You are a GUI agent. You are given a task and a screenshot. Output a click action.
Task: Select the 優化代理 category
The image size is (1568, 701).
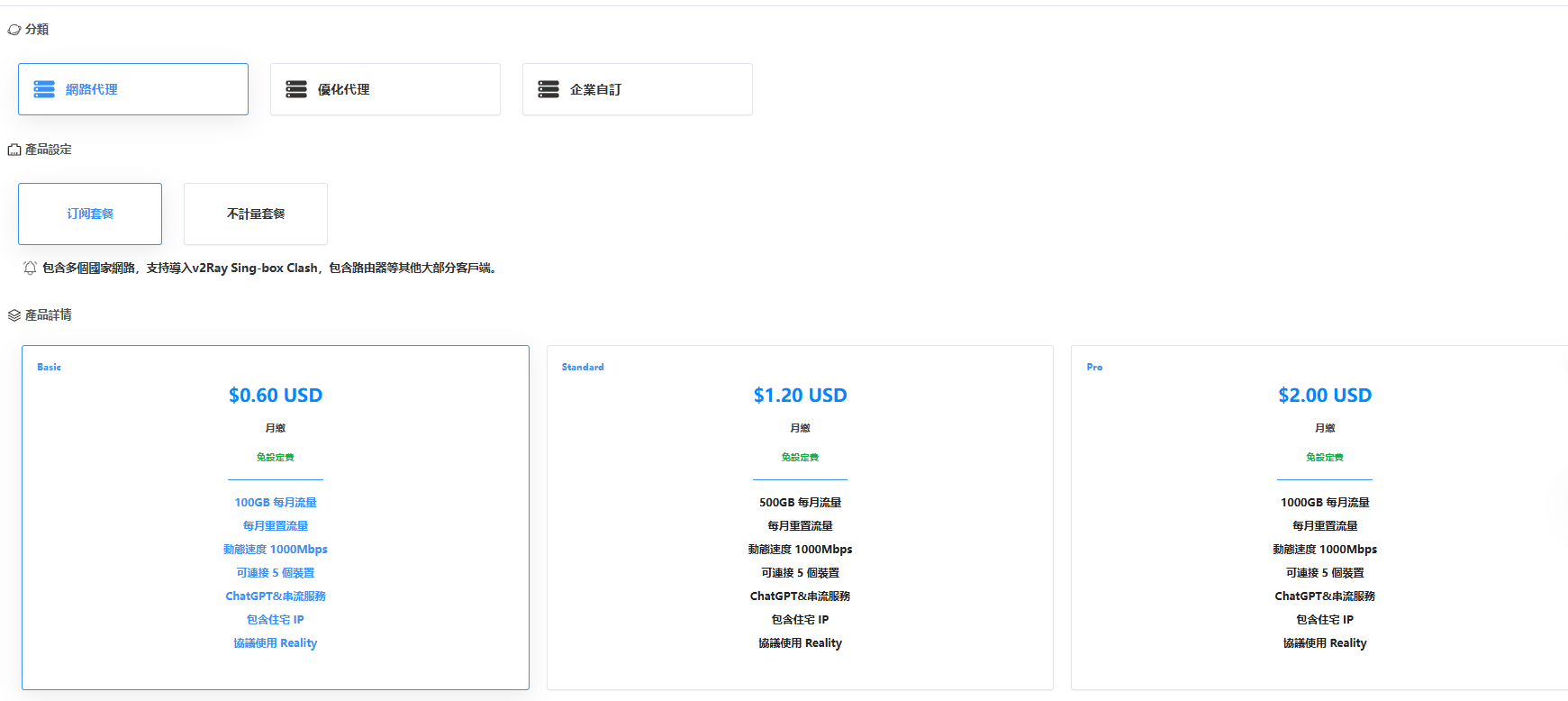385,89
